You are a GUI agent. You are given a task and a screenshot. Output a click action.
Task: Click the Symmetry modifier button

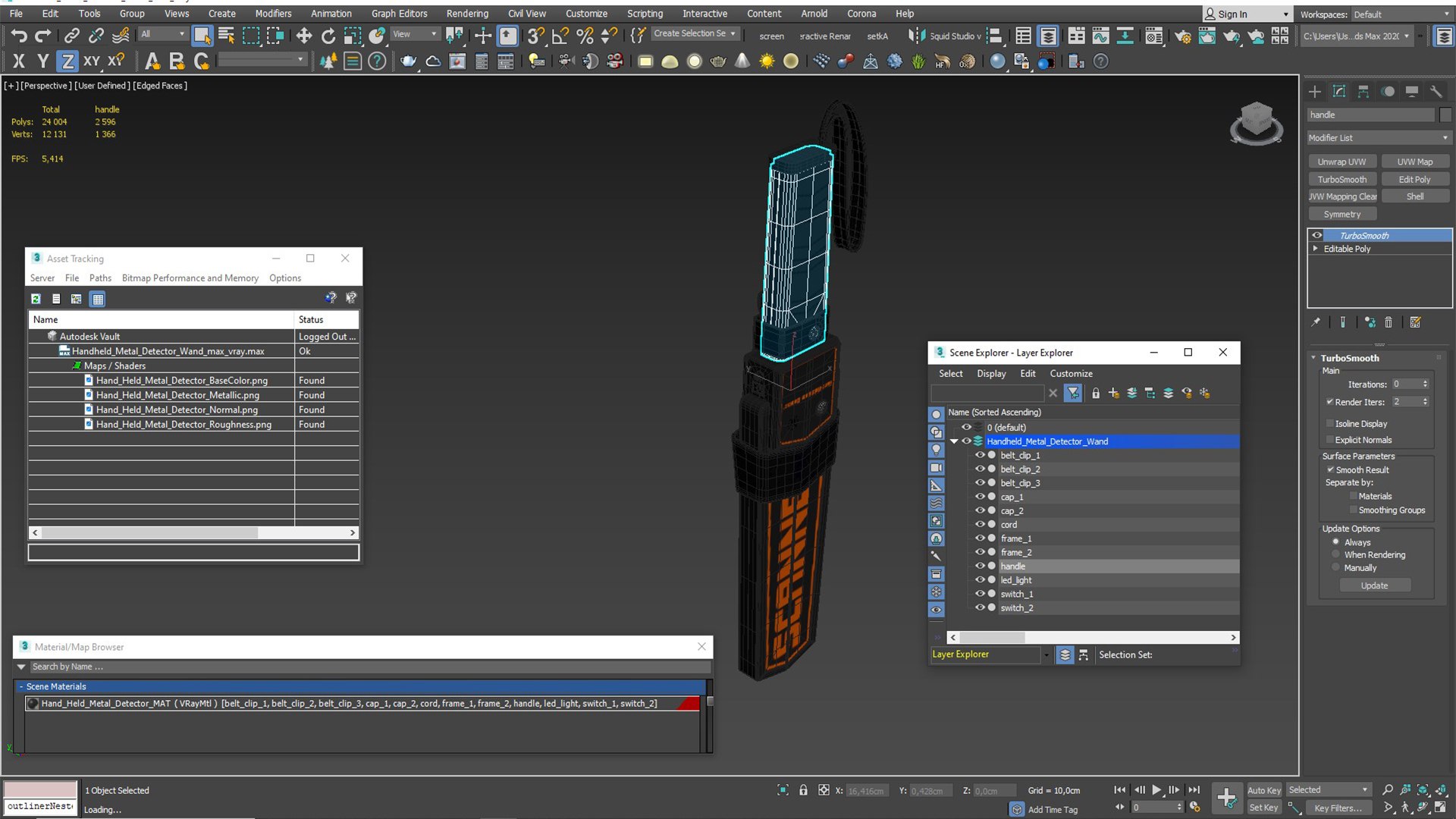coord(1341,215)
